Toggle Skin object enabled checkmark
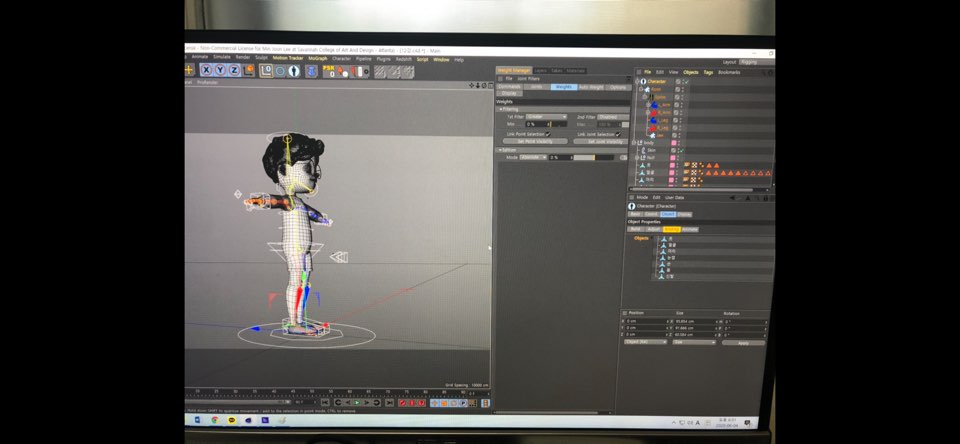Screen dimensions: 960x444 [681, 150]
